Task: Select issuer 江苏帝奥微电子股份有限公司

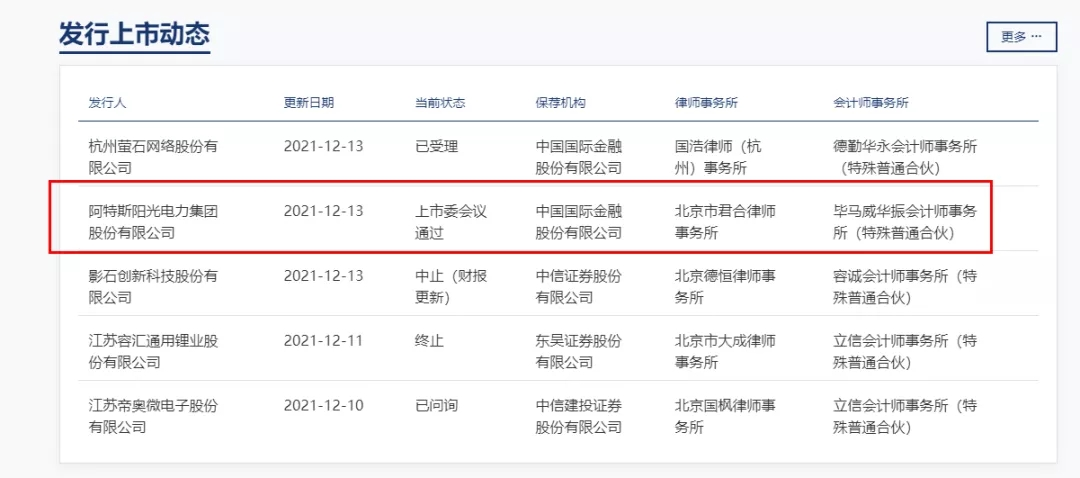Action: [152, 416]
